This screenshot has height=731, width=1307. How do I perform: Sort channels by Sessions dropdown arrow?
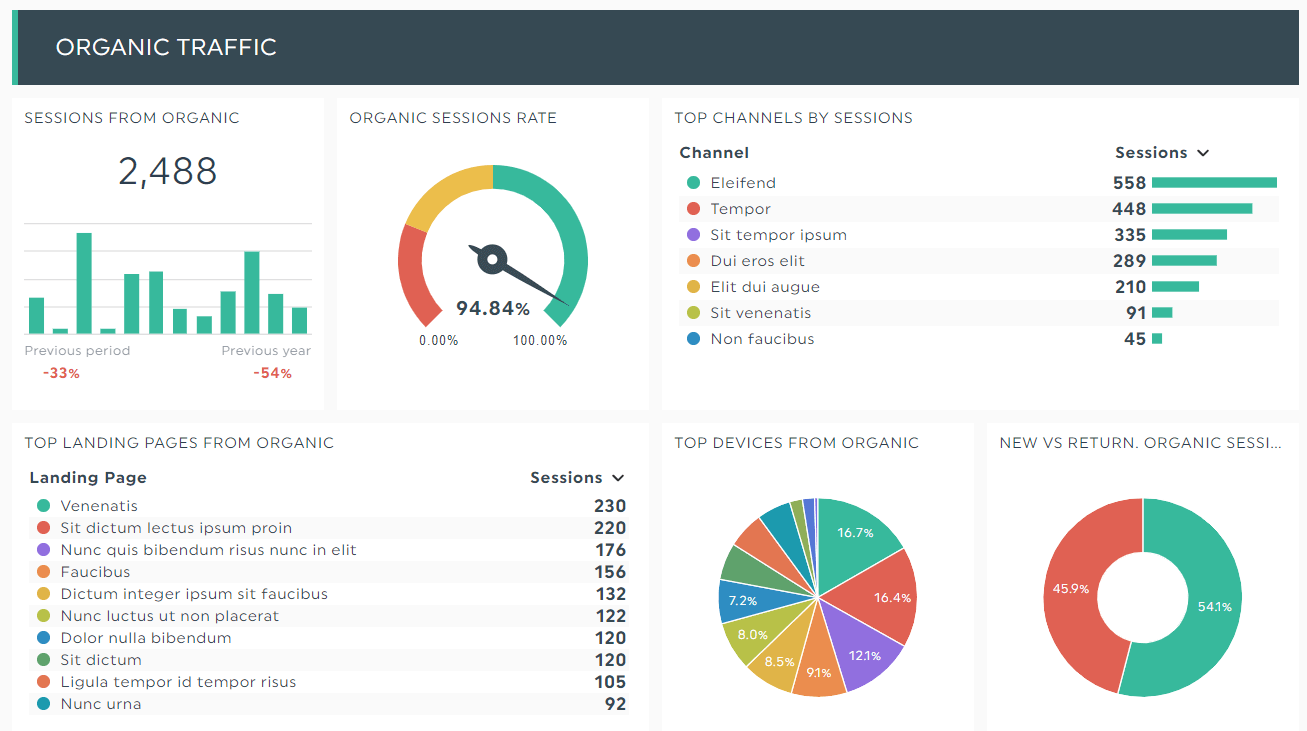pyautogui.click(x=1203, y=153)
